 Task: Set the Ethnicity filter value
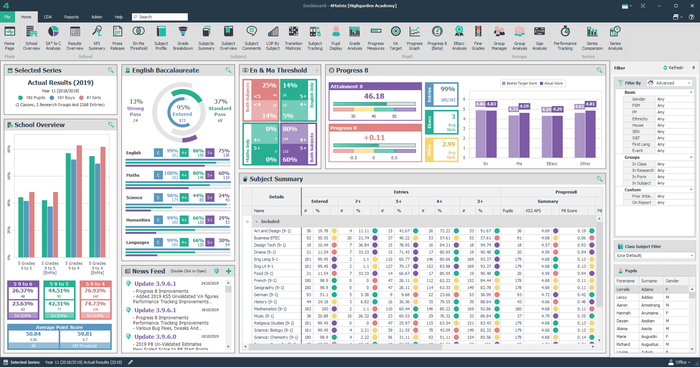675,119
